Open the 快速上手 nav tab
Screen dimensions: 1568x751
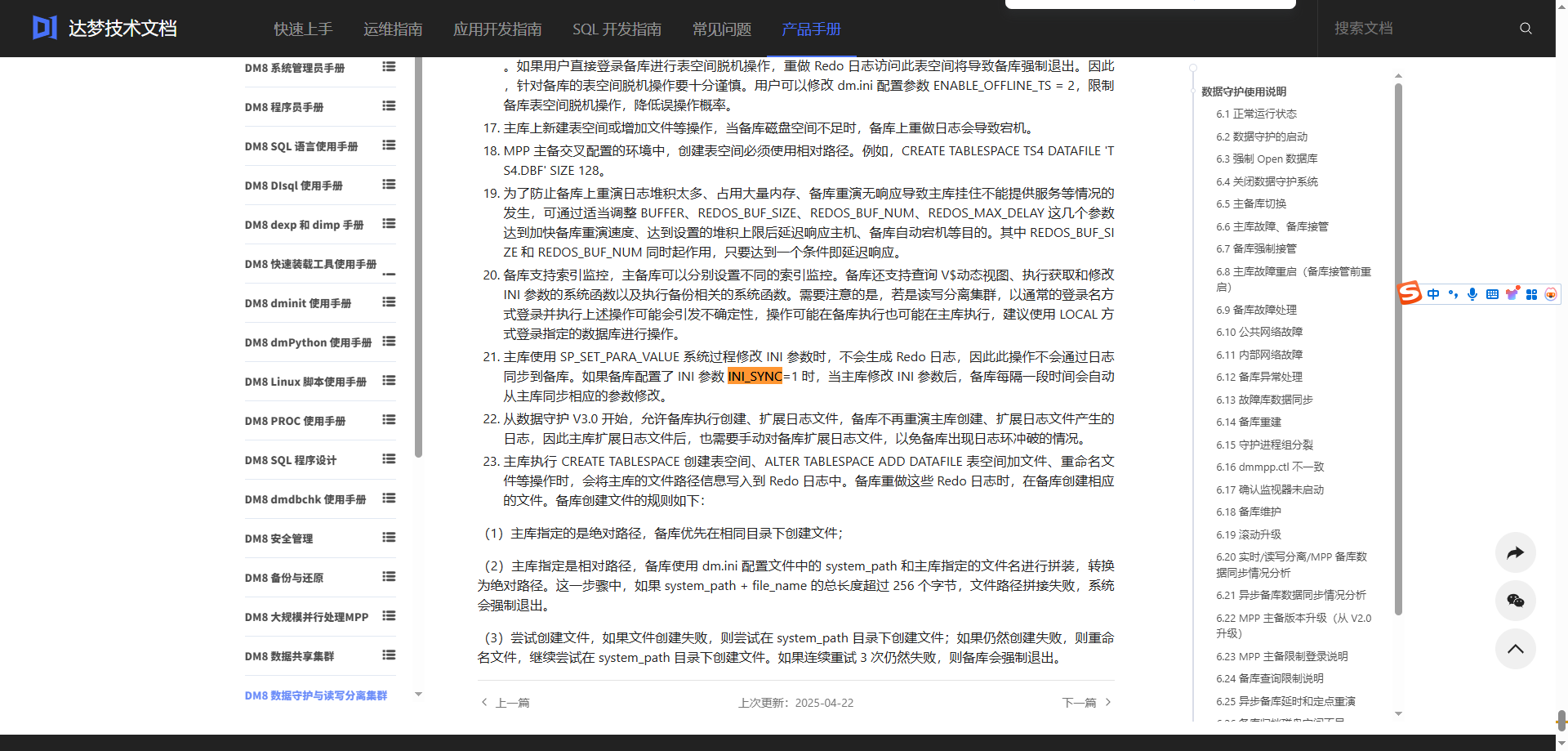pyautogui.click(x=303, y=29)
